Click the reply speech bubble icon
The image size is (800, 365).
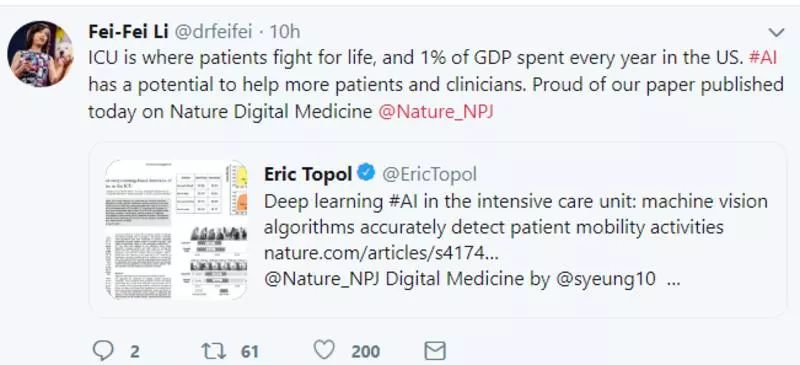coord(104,351)
